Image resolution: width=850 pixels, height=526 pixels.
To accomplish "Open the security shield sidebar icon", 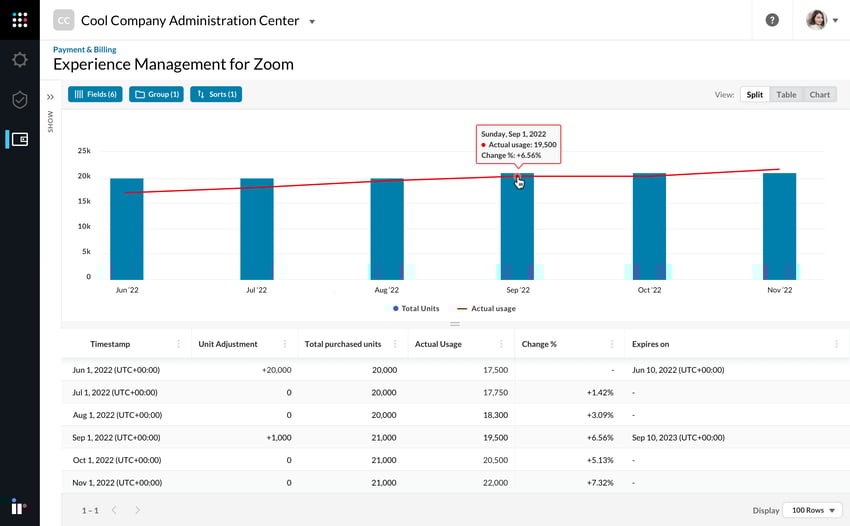I will coord(19,100).
